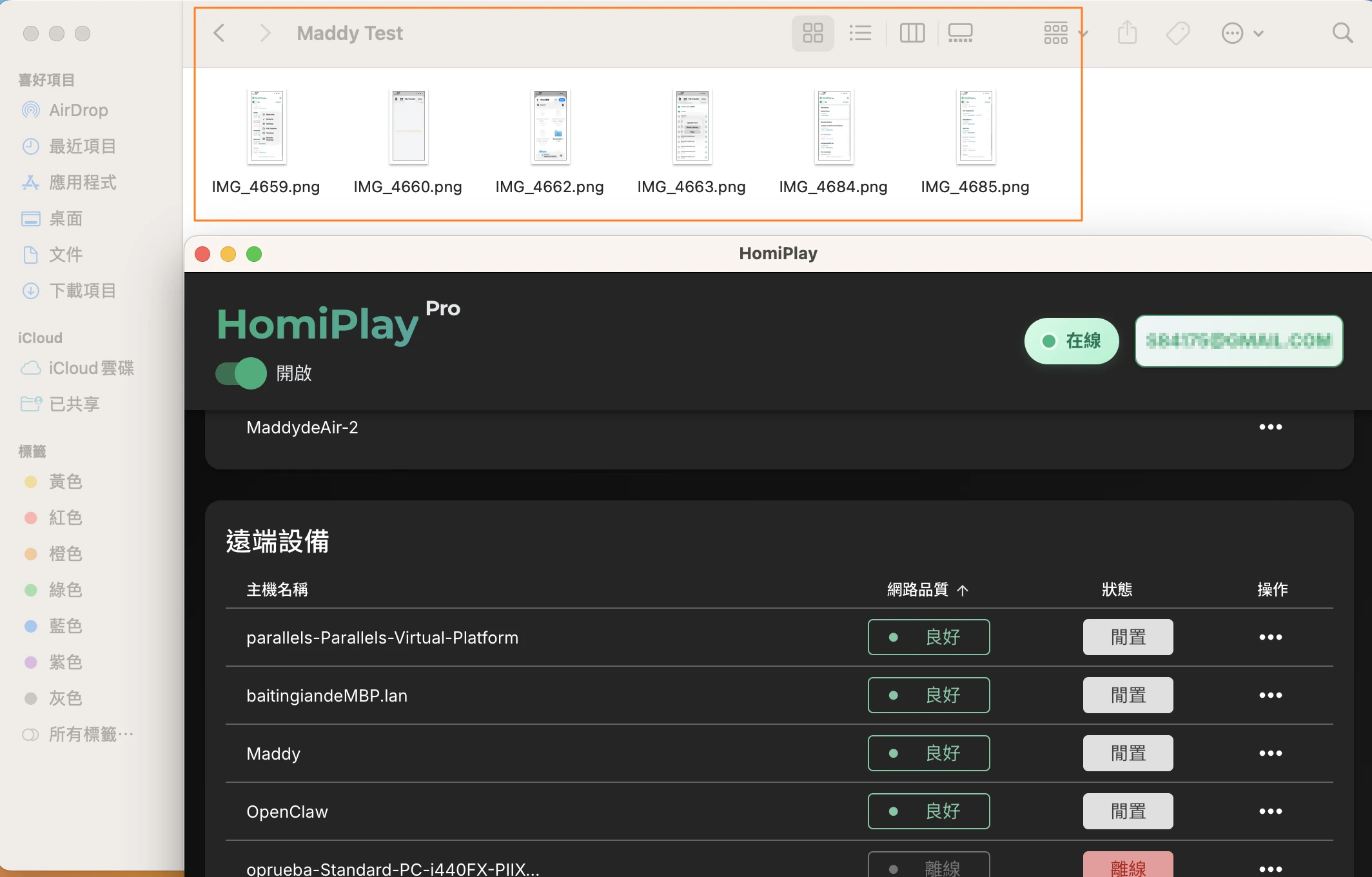1372x877 pixels.
Task: Click the Finder Share toolbar icon
Action: click(1127, 33)
